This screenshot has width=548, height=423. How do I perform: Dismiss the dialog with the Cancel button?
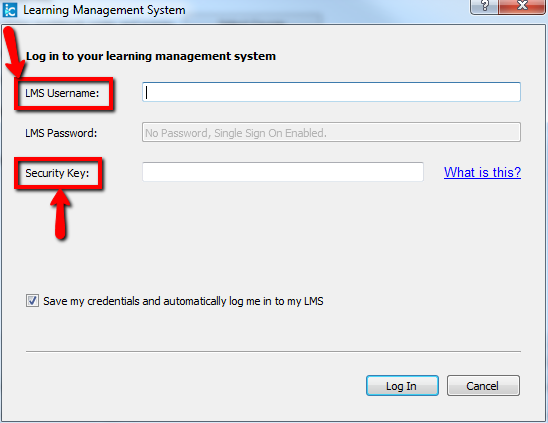(x=483, y=386)
